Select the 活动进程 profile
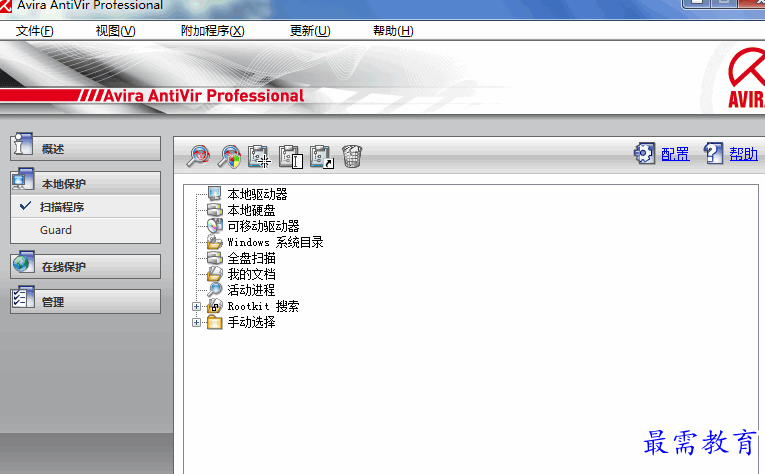The image size is (765, 474). [251, 290]
